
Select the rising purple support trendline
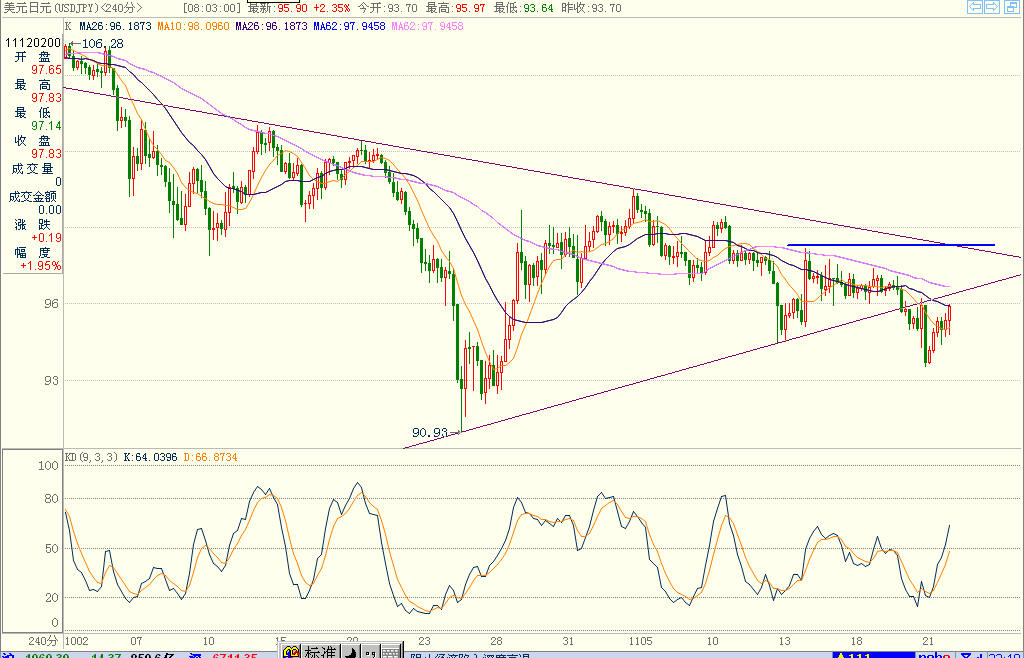712,362
